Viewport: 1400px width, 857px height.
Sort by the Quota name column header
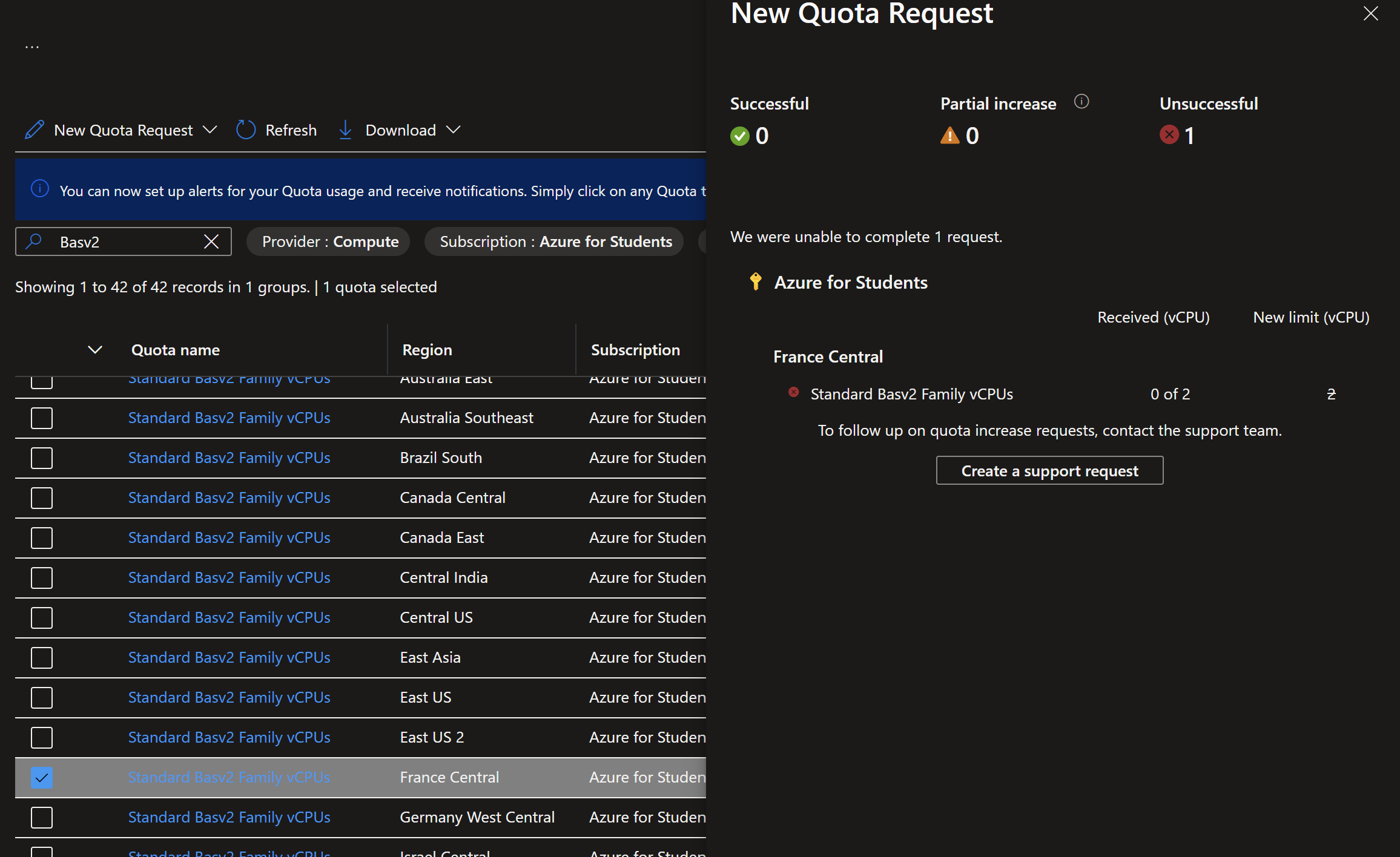click(x=176, y=350)
